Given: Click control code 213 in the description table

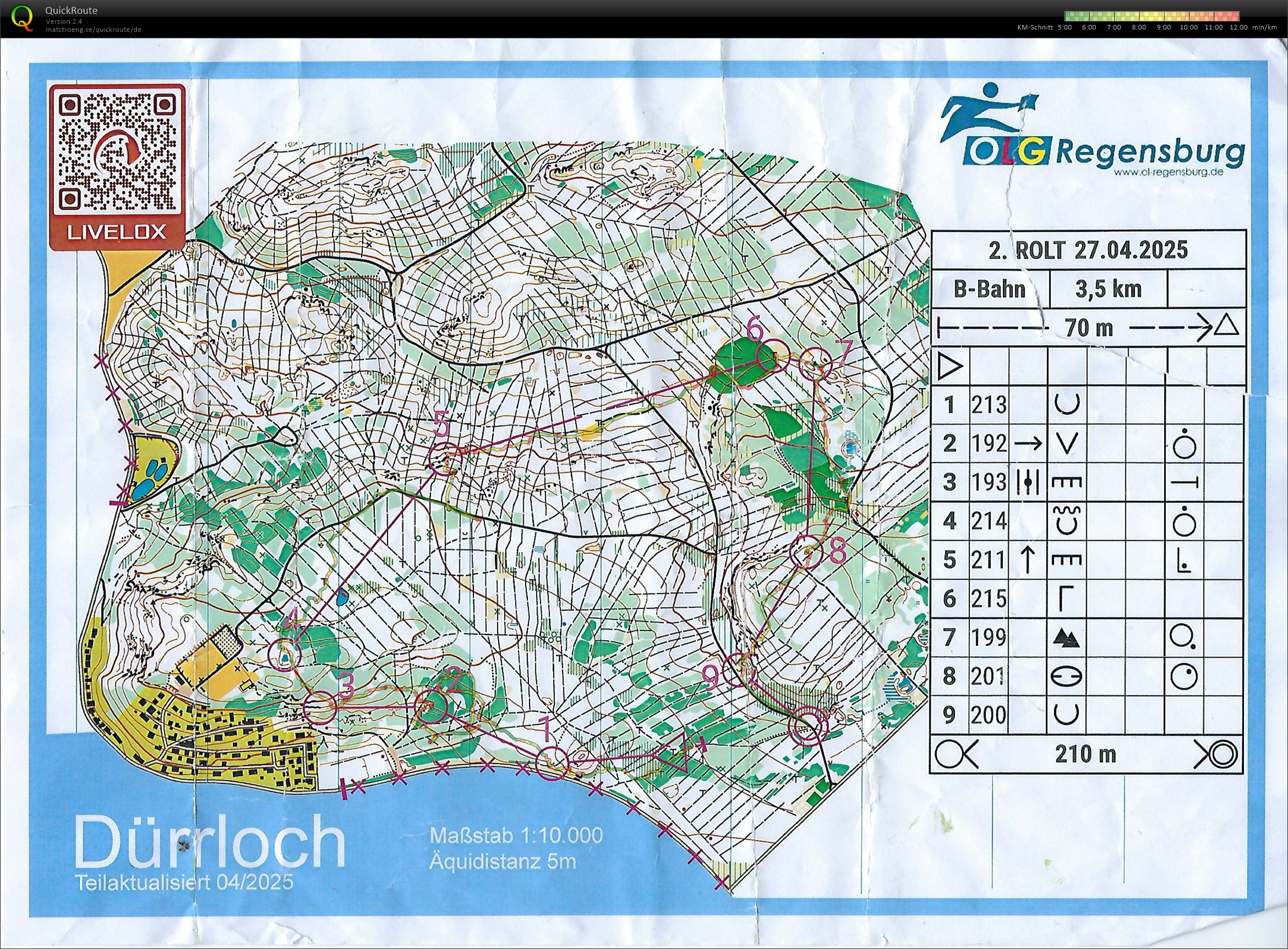Looking at the screenshot, I should coord(989,404).
